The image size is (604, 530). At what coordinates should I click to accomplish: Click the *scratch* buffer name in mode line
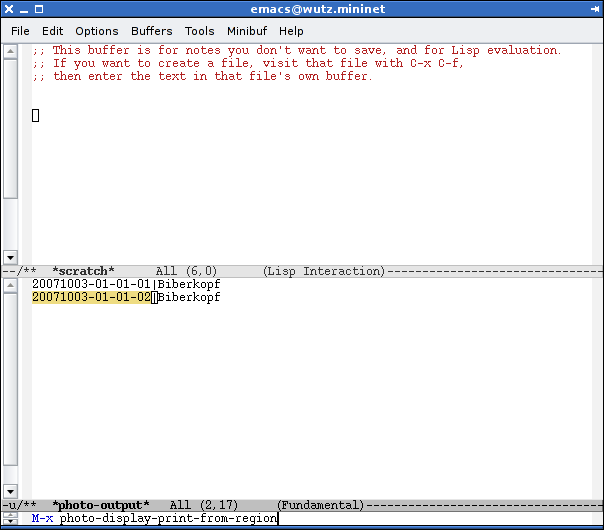point(83,271)
